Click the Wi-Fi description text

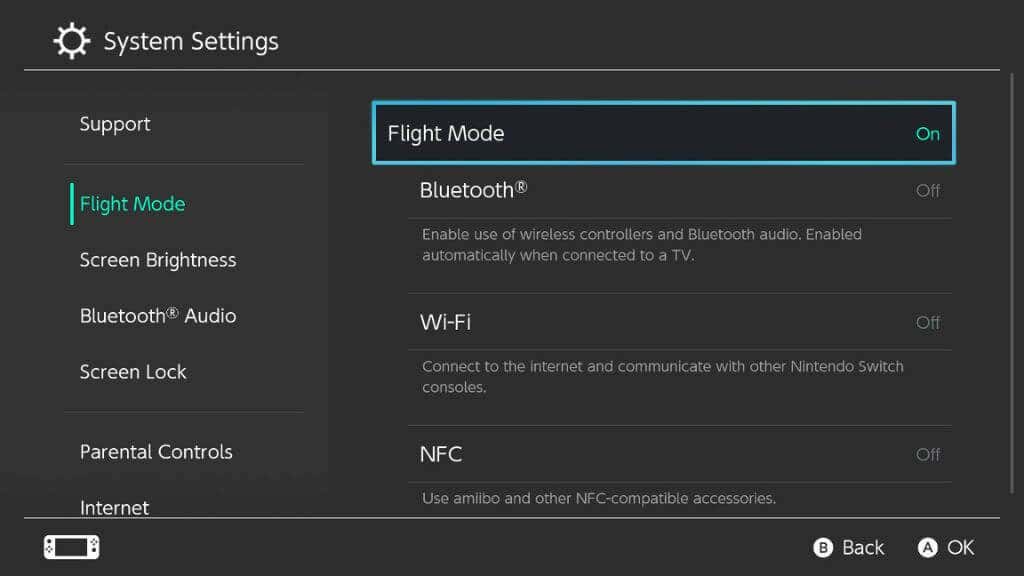point(662,377)
